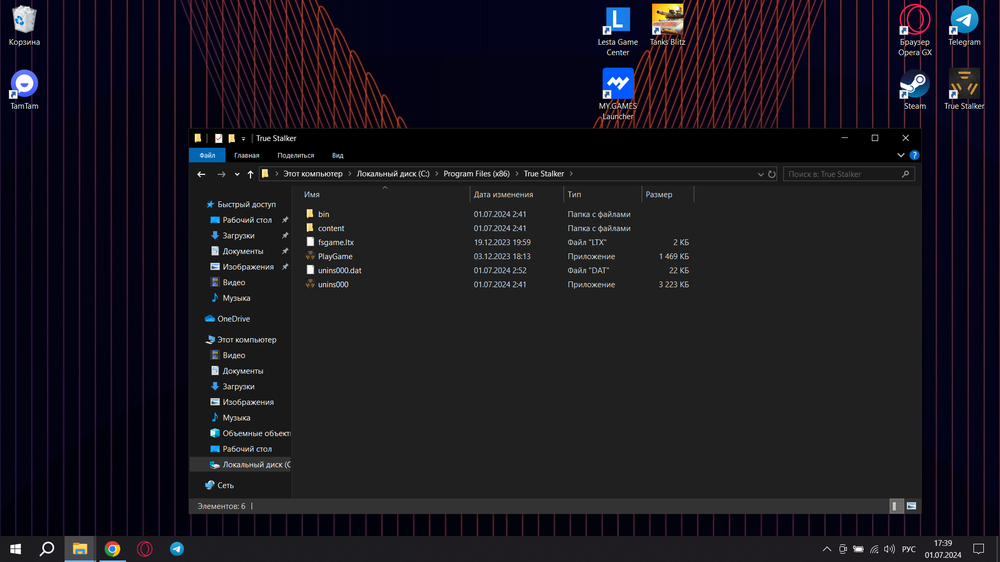Switch to details view layout
The height and width of the screenshot is (562, 1000).
click(896, 506)
